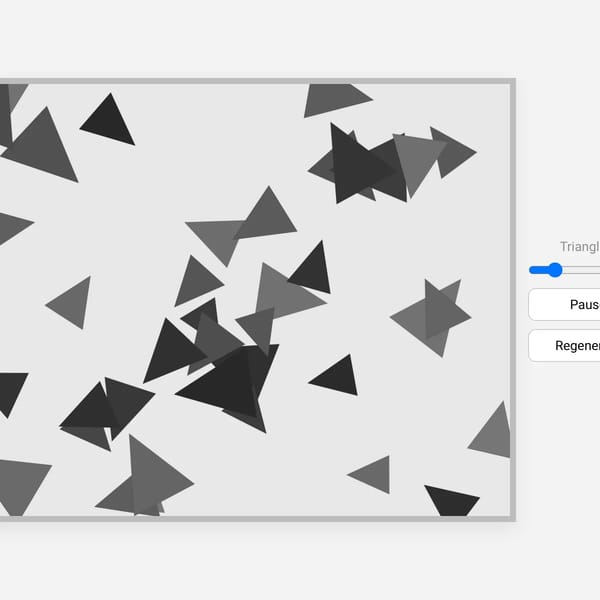This screenshot has height=600, width=600.
Task: Click the blue triangle count slider thumb
Action: (555, 270)
